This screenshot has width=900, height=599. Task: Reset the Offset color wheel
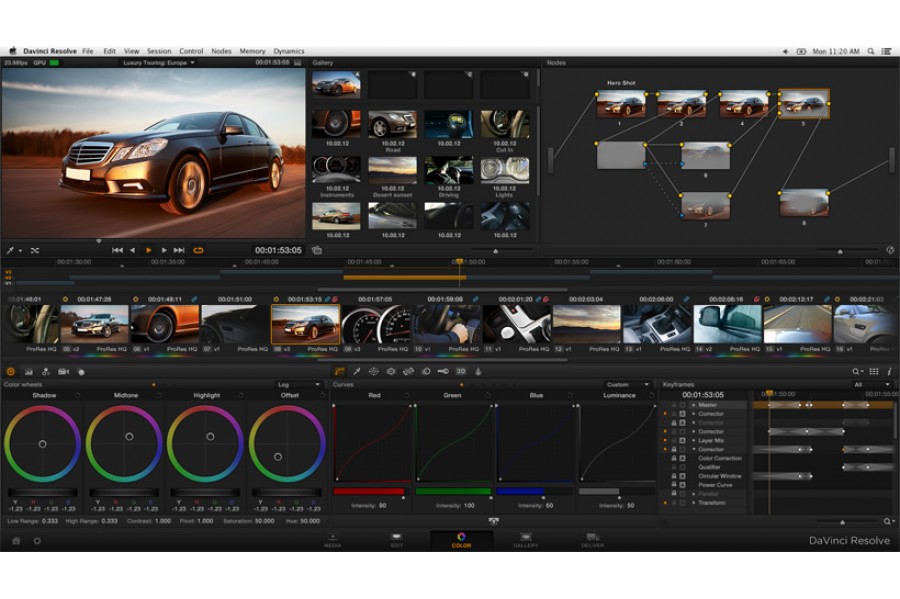point(321,395)
